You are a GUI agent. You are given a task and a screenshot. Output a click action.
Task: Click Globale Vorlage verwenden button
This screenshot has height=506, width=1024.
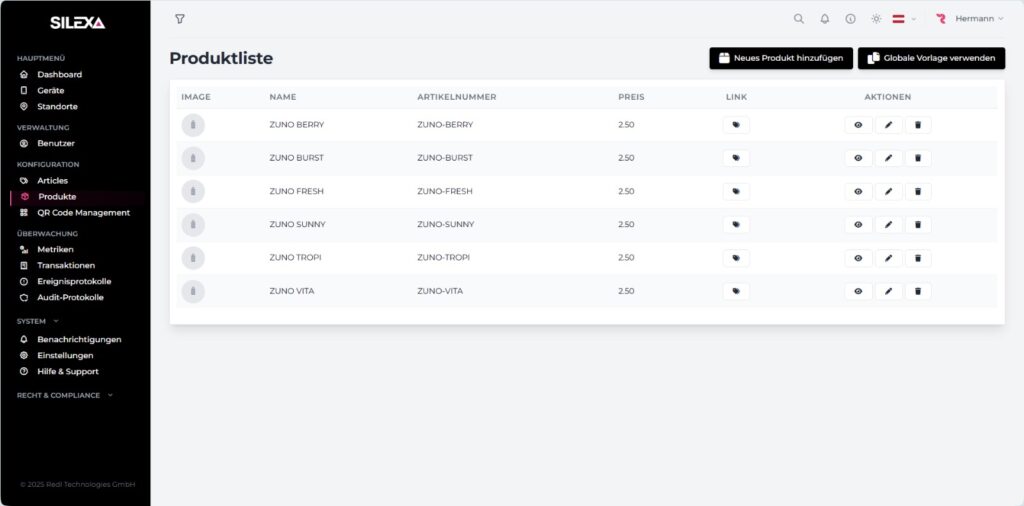click(x=931, y=58)
